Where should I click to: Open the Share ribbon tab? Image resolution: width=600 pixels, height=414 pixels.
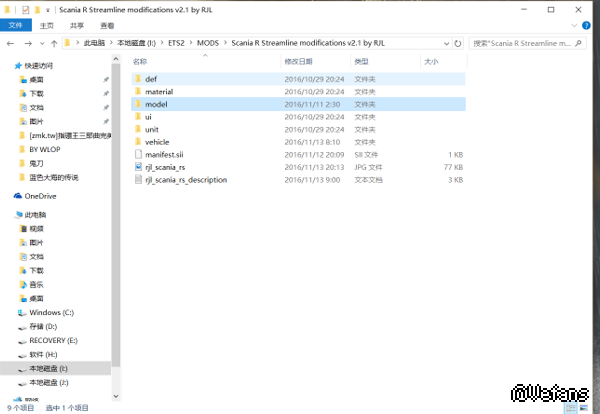click(x=77, y=26)
